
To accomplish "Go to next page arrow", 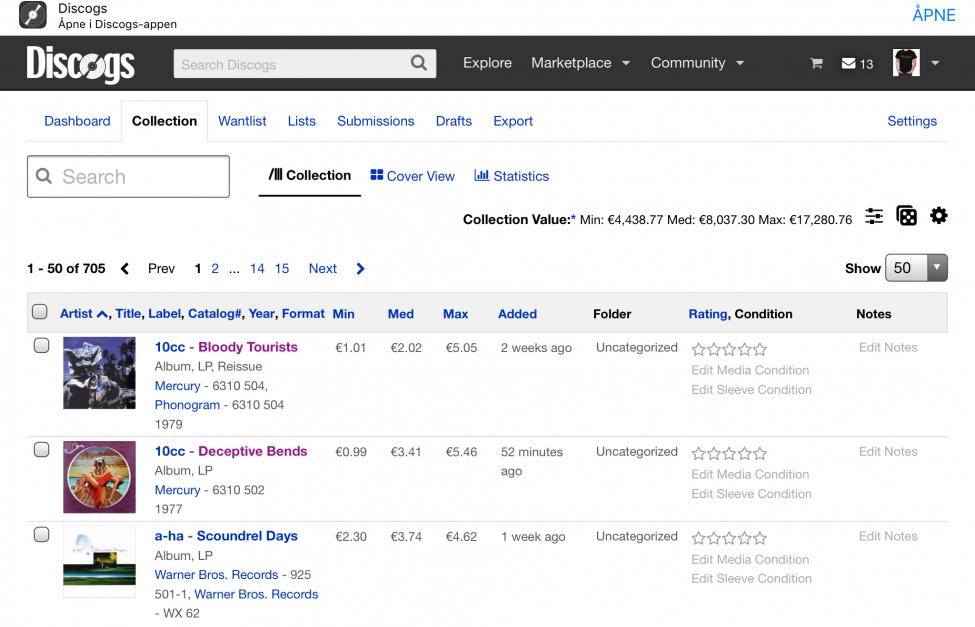I will point(361,269).
